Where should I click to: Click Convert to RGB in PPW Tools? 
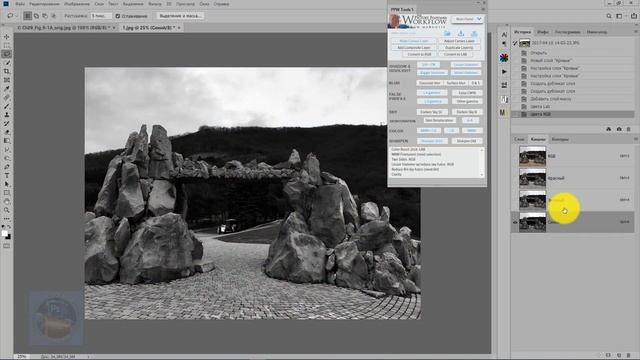[419, 54]
